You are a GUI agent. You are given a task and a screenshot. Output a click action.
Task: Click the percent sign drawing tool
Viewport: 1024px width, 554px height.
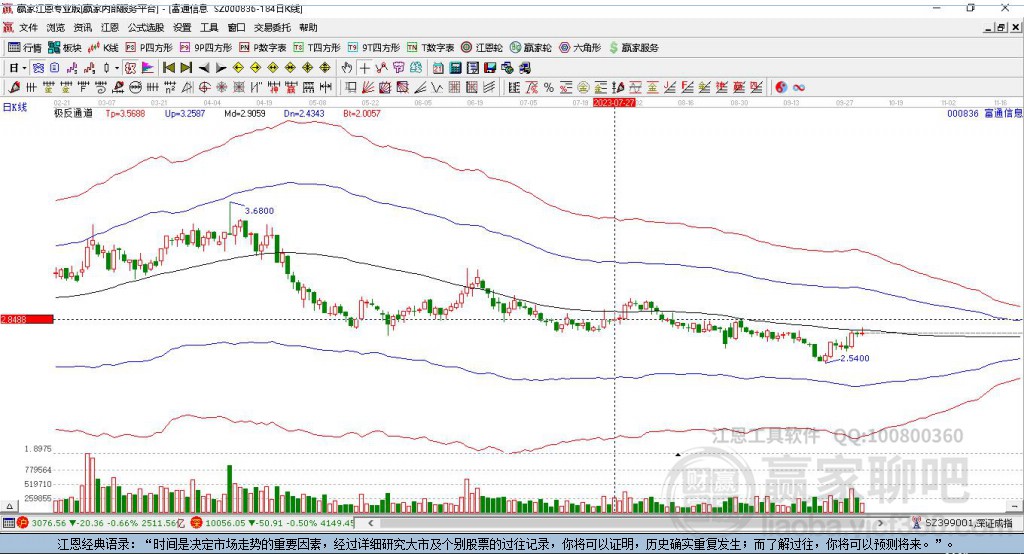pyautogui.click(x=549, y=88)
